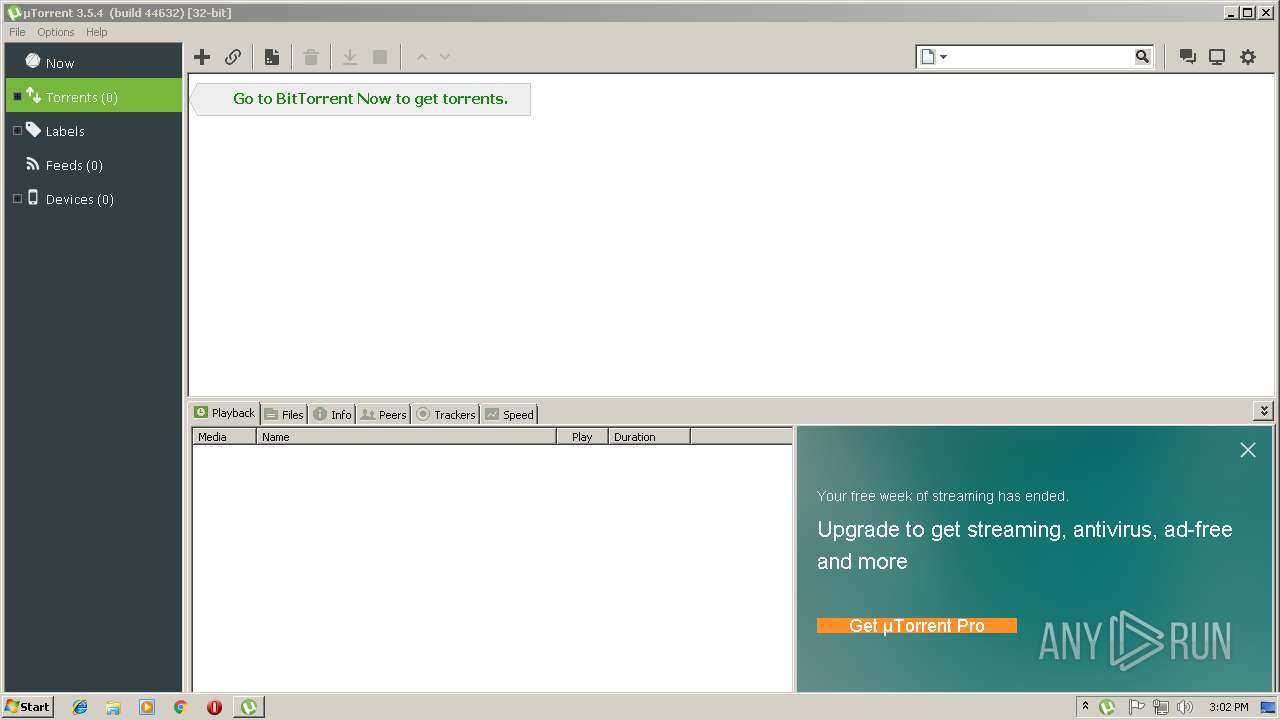
Task: Open Opera browser taskbar icon
Action: (214, 707)
